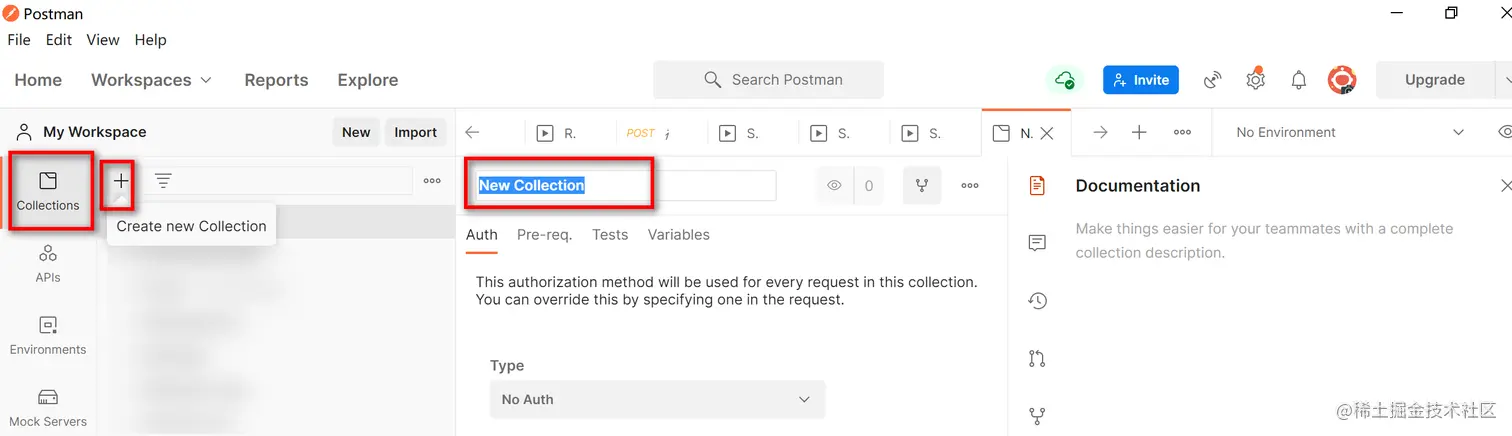
Task: Open the File menu
Action: (x=19, y=40)
